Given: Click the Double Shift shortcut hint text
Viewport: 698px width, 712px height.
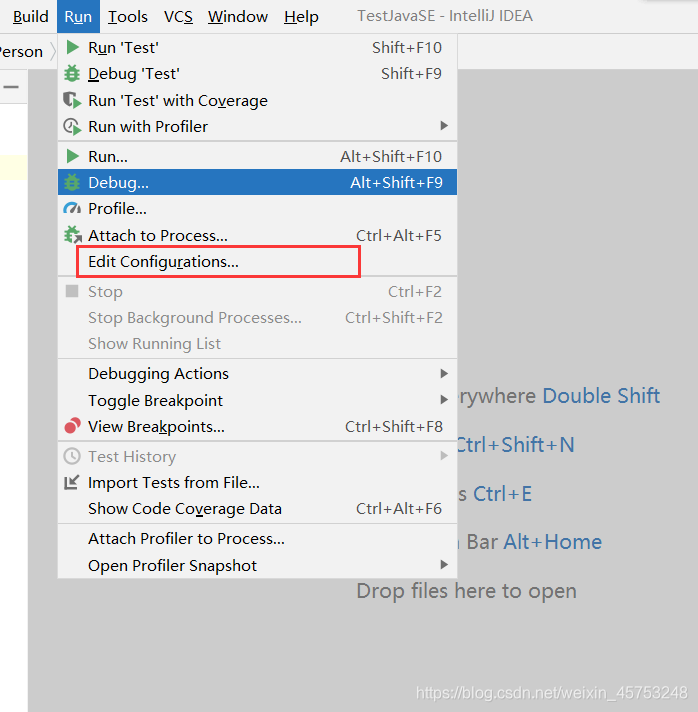Looking at the screenshot, I should click(601, 396).
